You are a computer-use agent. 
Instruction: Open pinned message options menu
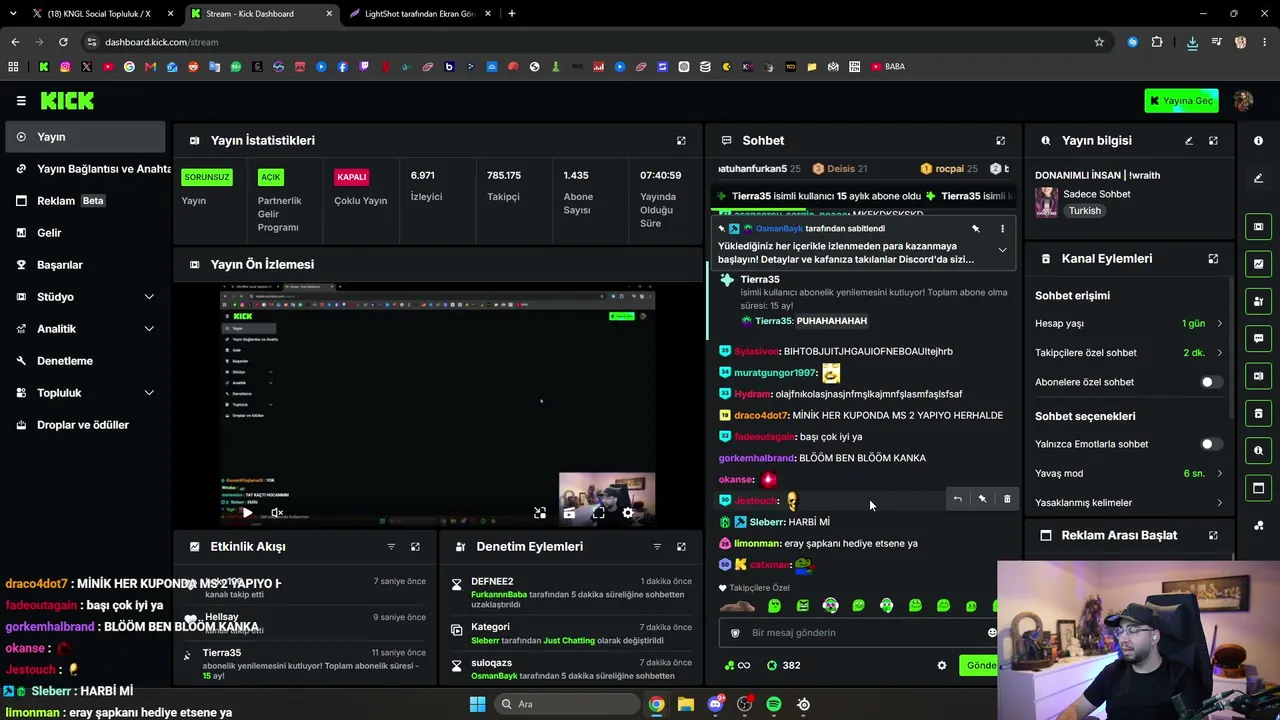click(x=1002, y=229)
